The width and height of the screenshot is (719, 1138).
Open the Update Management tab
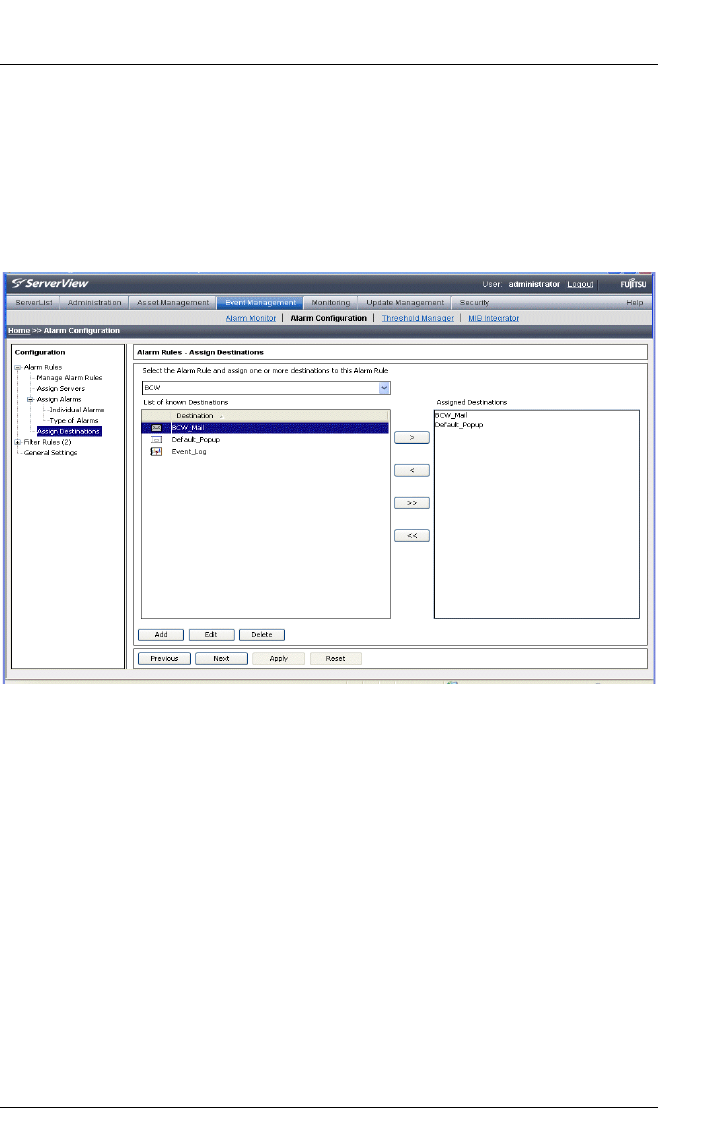click(x=405, y=303)
